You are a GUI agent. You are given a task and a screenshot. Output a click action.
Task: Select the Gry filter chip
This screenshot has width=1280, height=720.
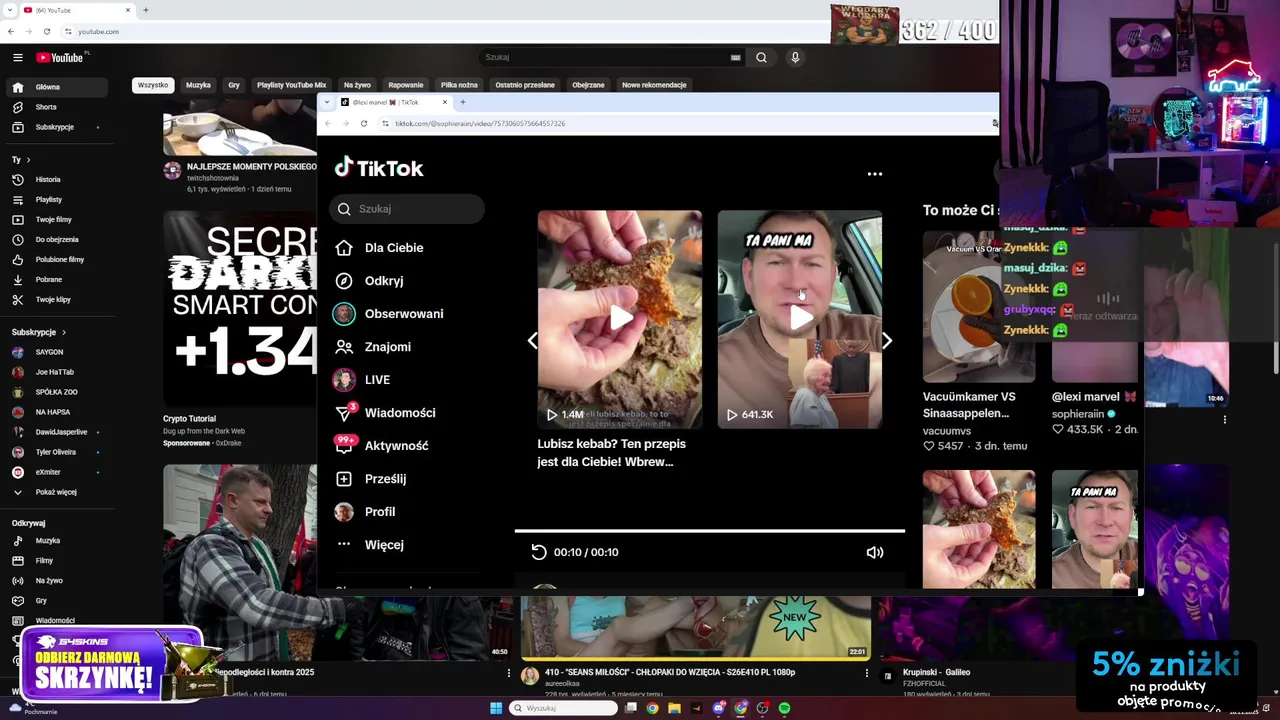pyautogui.click(x=234, y=85)
